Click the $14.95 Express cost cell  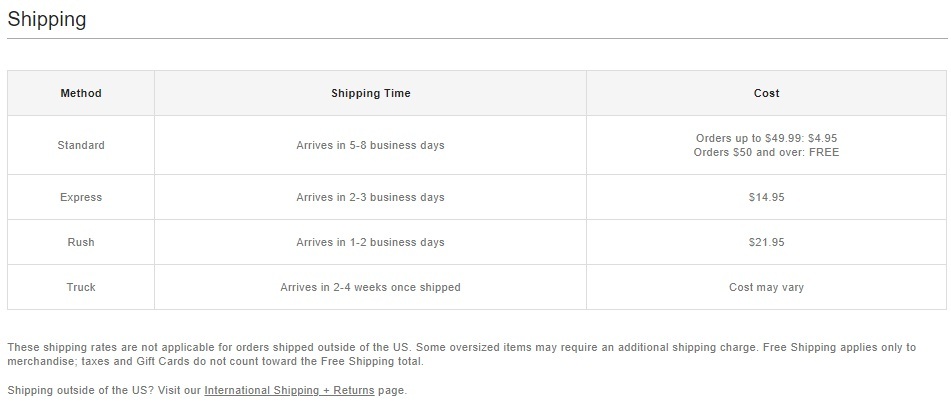click(x=767, y=198)
